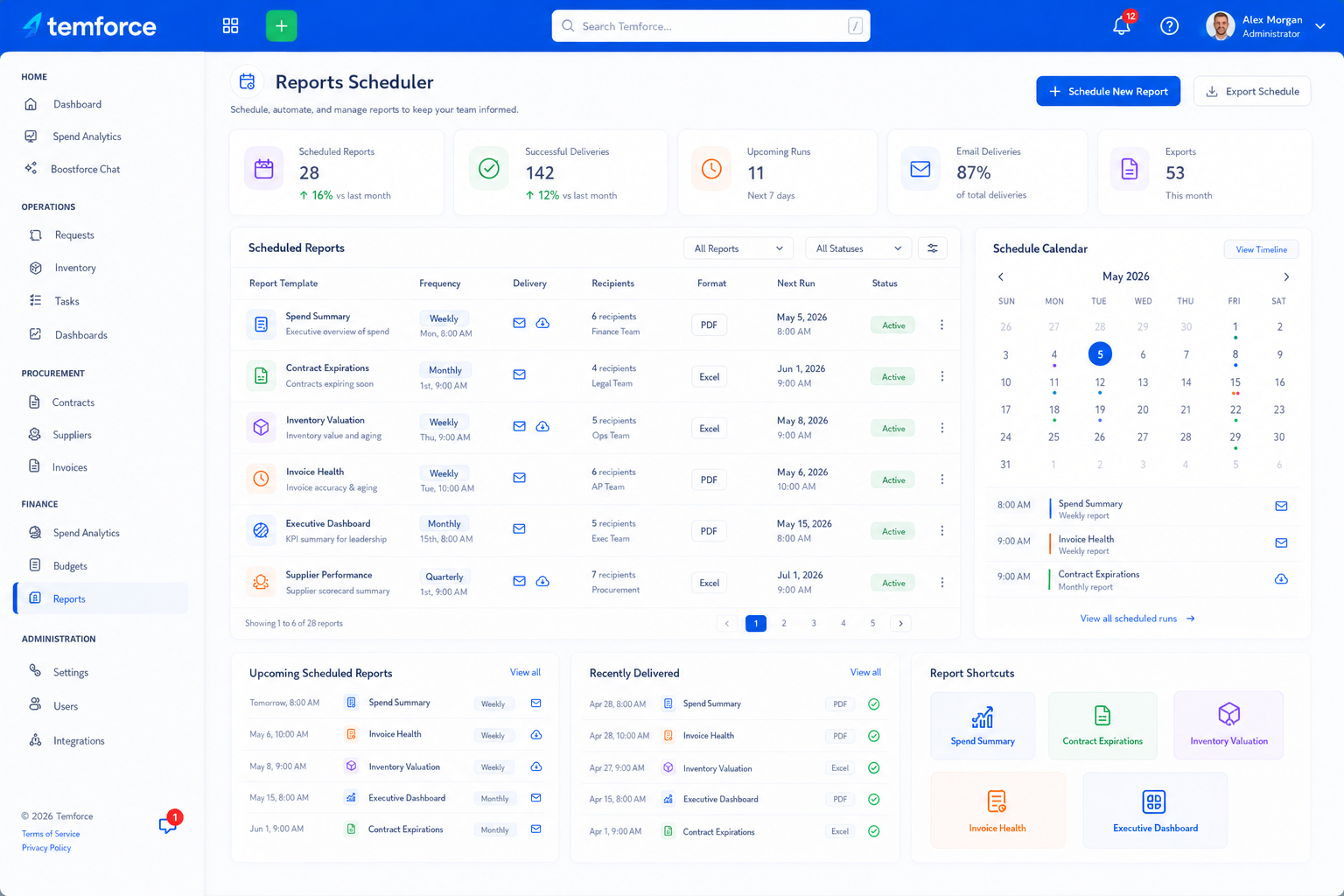
Task: Open the All Statuses dropdown
Action: click(858, 248)
